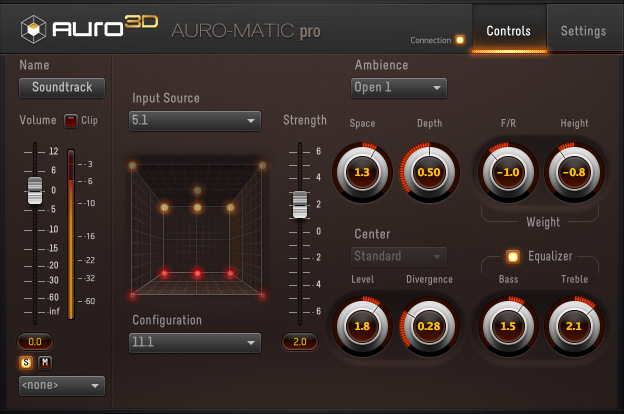The width and height of the screenshot is (624, 414).
Task: Click the Auro 3D cube logo
Action: [x=33, y=29]
